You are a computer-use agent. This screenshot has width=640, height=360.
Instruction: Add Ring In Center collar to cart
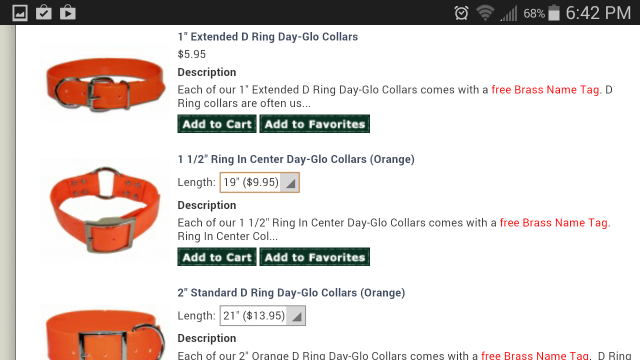pos(217,257)
